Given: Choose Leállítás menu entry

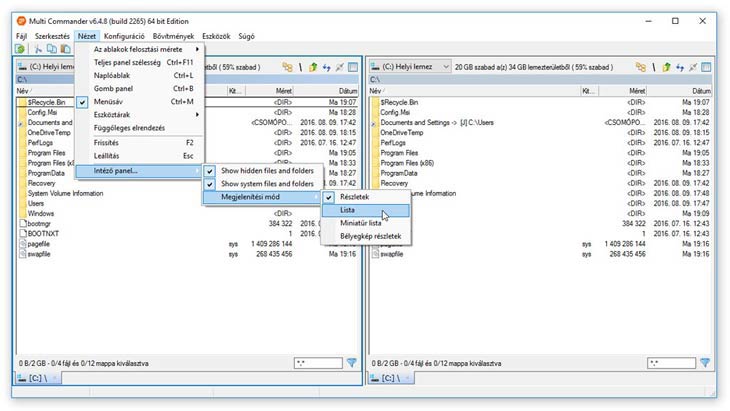Looking at the screenshot, I should tap(140, 156).
